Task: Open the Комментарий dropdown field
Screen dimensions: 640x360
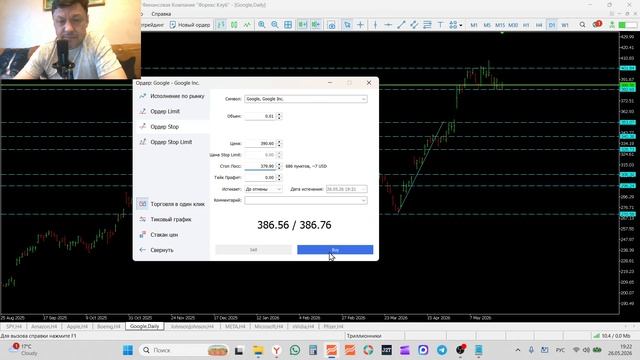Action: pos(306,200)
